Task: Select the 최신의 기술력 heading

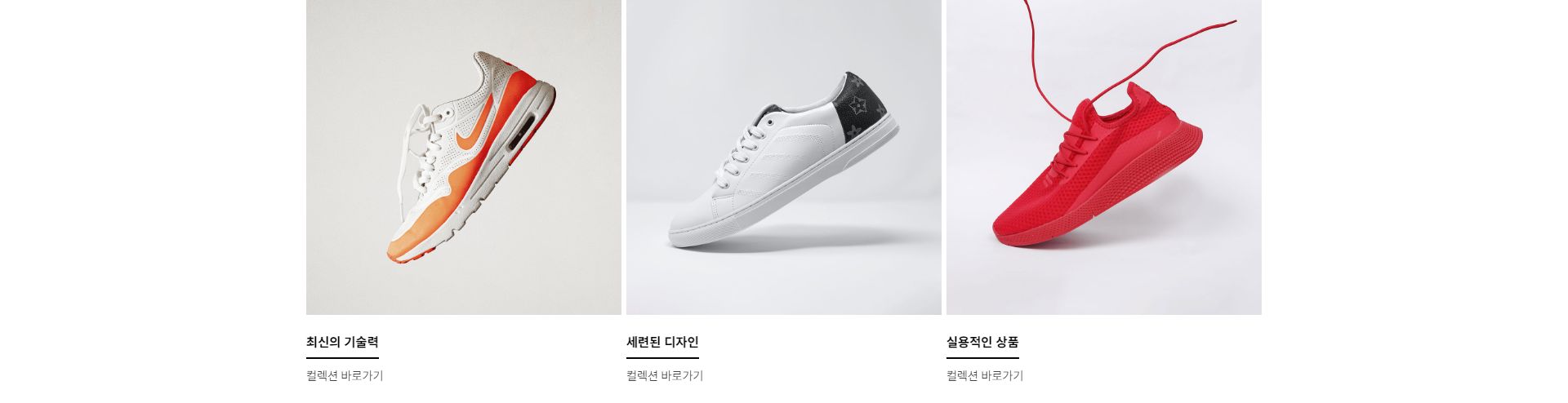Action: 342,342
